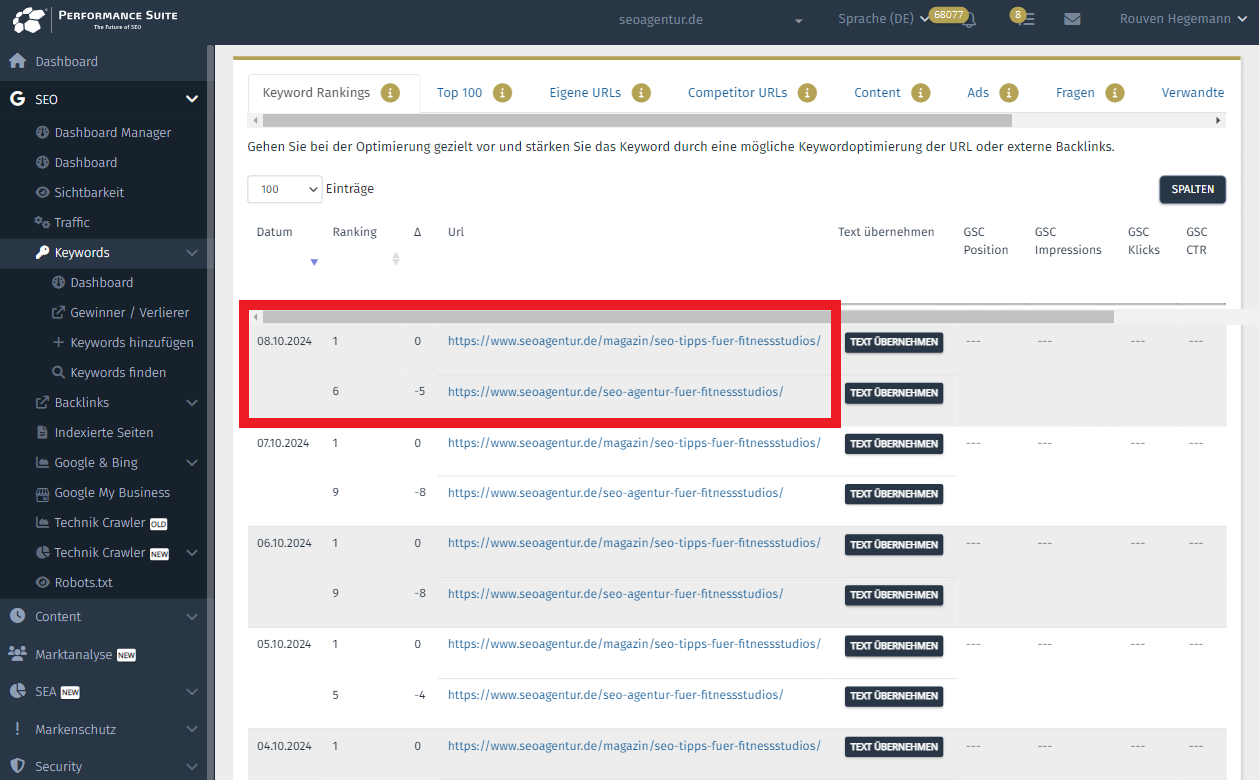
Task: Open the mail envelope icon
Action: [1072, 19]
